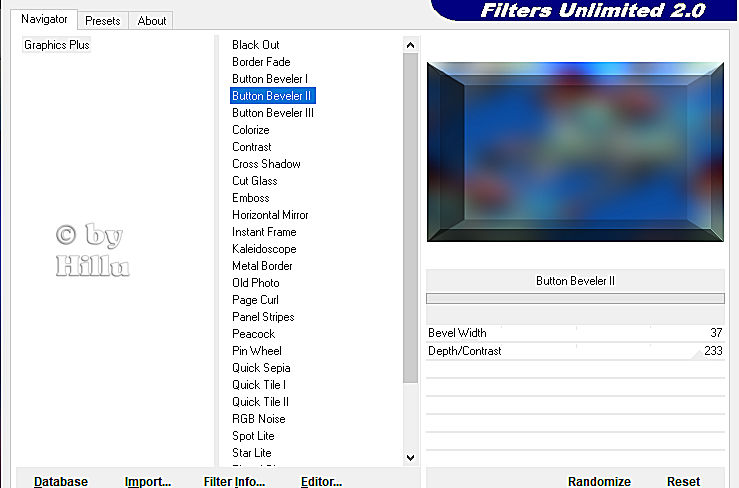The image size is (739, 488).
Task: Select the Metal Border filter
Action: (262, 265)
